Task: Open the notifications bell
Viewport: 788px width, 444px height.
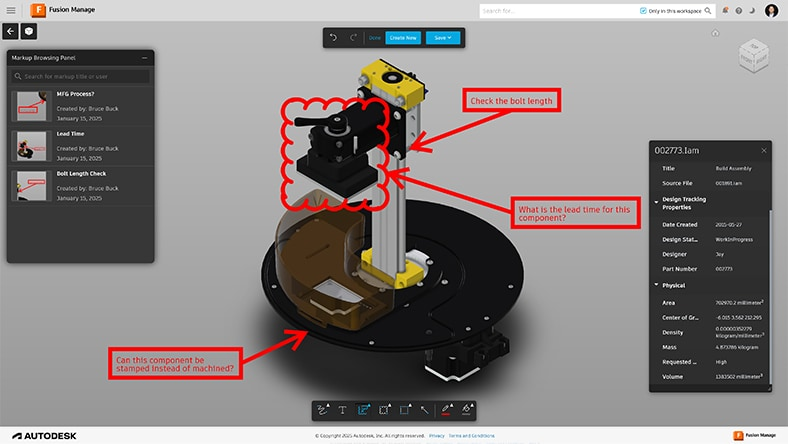Action: click(724, 10)
